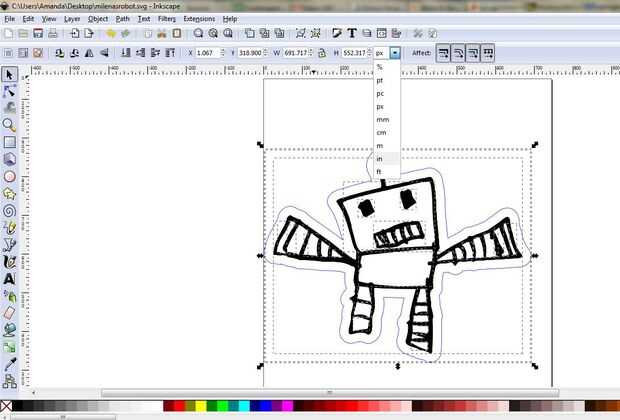Open the XML Editor icon
Viewport: 620px width, 420px height.
point(382,34)
